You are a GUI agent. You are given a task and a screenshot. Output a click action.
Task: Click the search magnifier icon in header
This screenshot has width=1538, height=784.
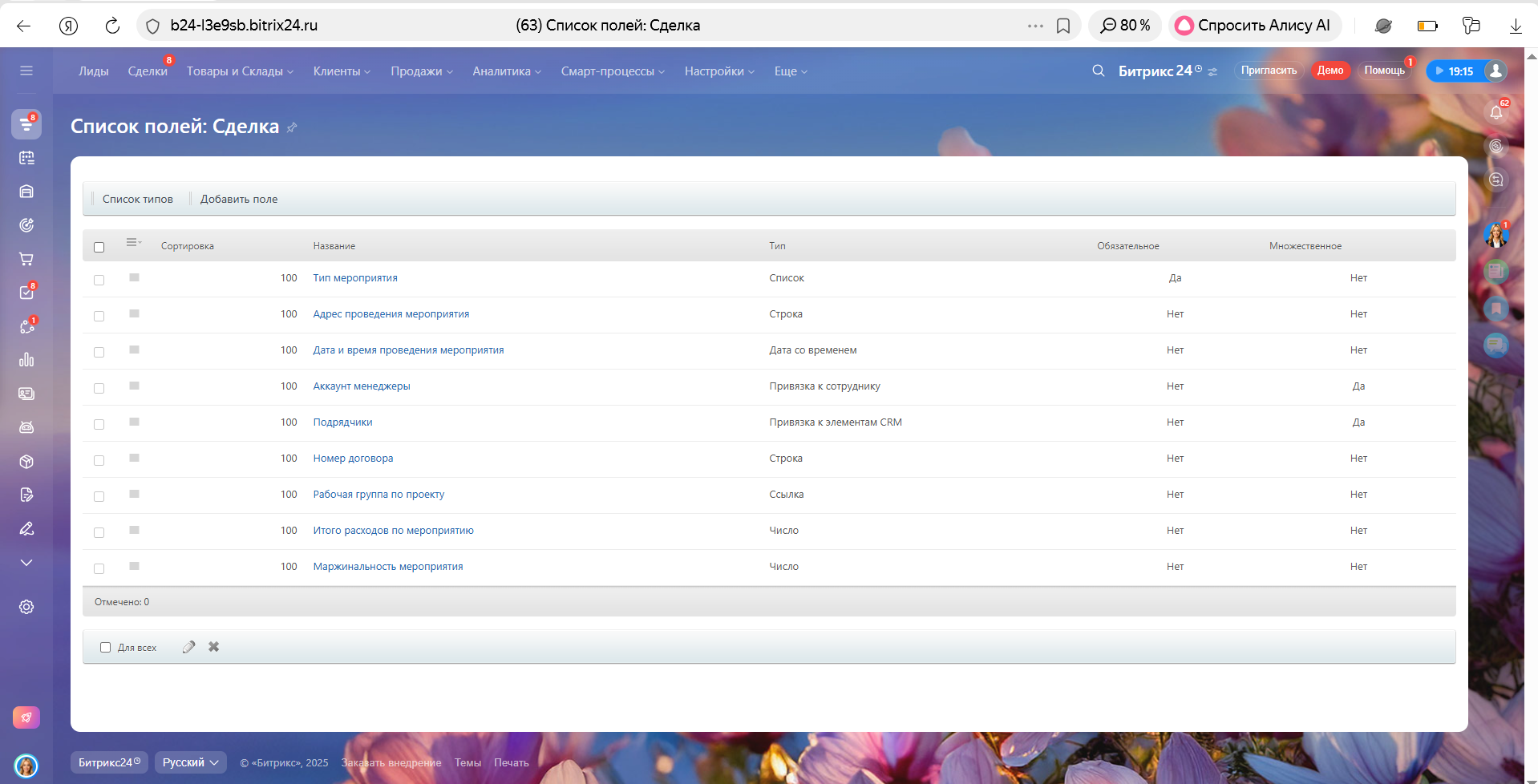pyautogui.click(x=1098, y=71)
